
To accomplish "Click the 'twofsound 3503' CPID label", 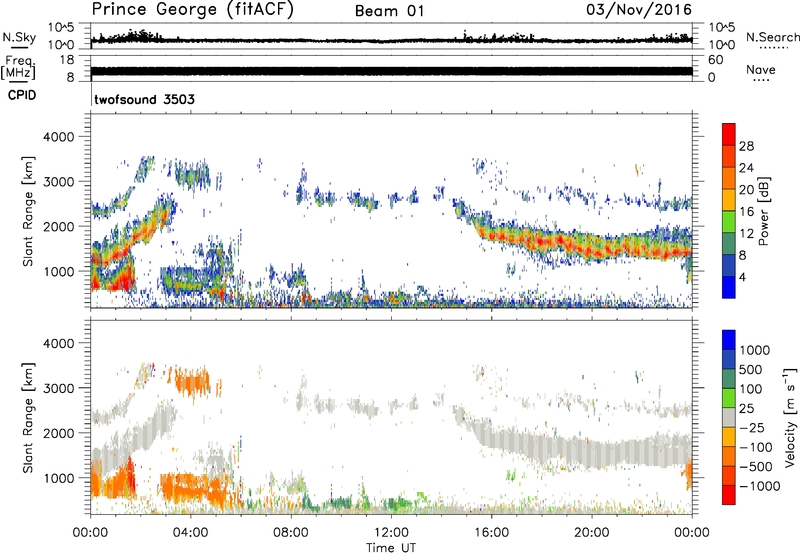I will point(144,99).
